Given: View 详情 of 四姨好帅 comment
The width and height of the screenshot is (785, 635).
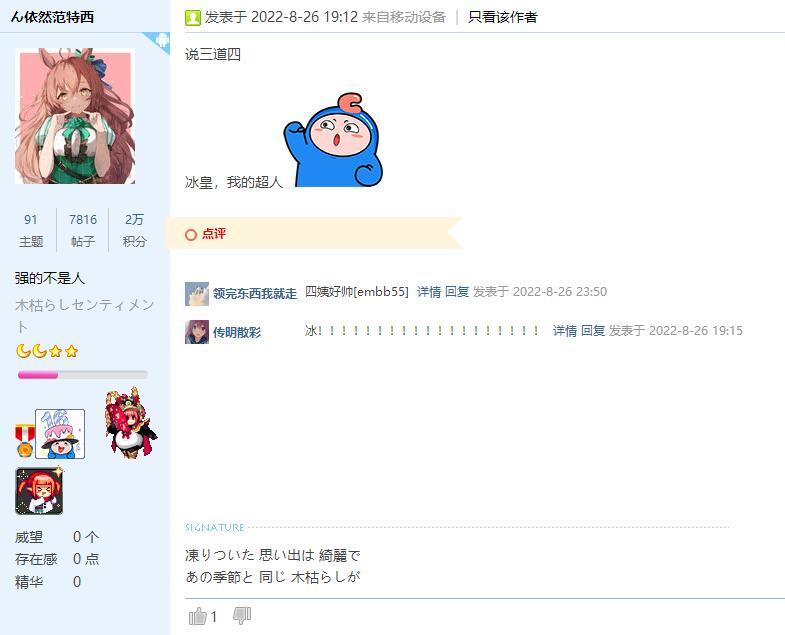Looking at the screenshot, I should pyautogui.click(x=429, y=292).
